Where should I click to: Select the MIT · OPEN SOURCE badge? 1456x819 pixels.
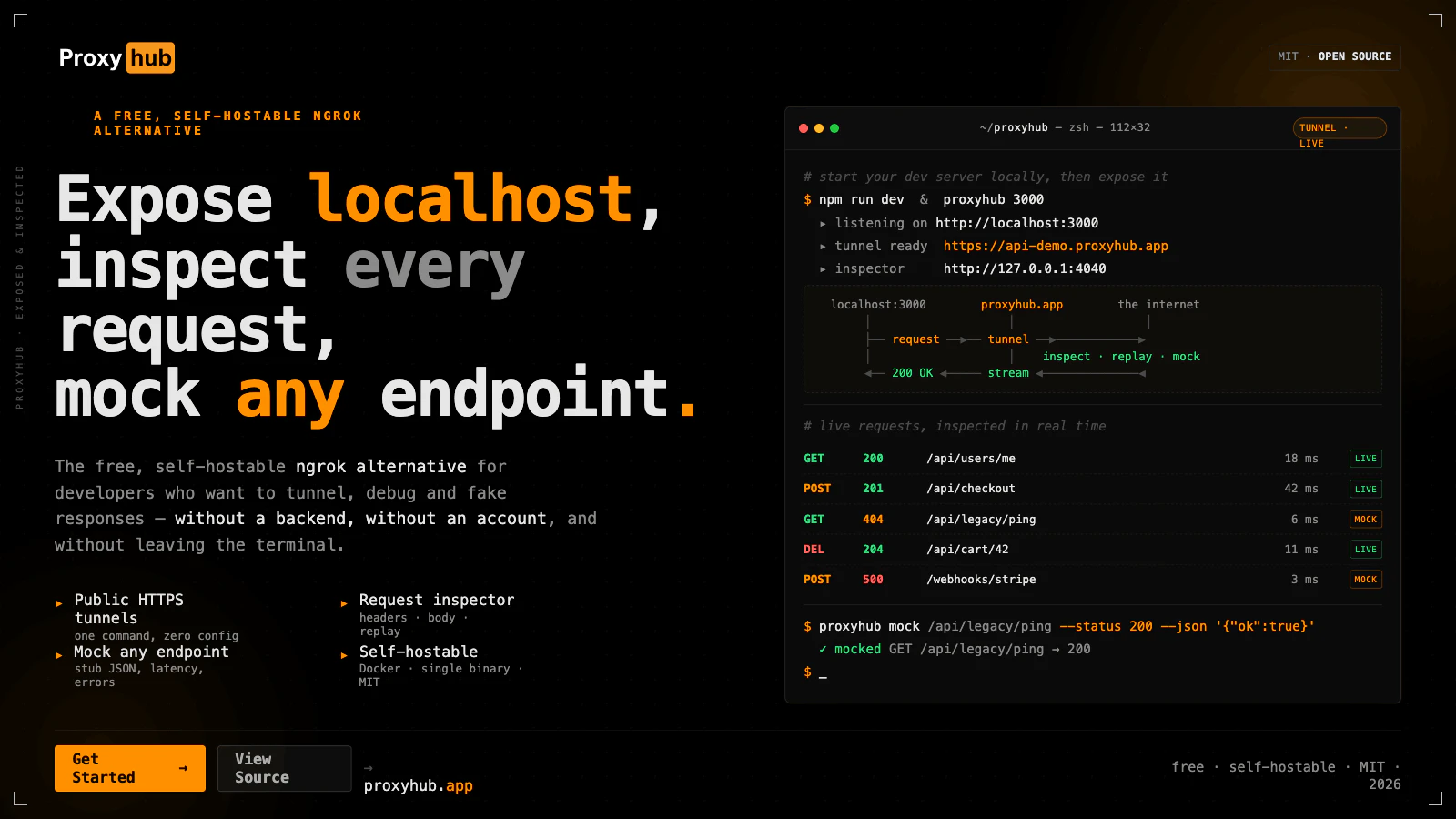[1334, 56]
